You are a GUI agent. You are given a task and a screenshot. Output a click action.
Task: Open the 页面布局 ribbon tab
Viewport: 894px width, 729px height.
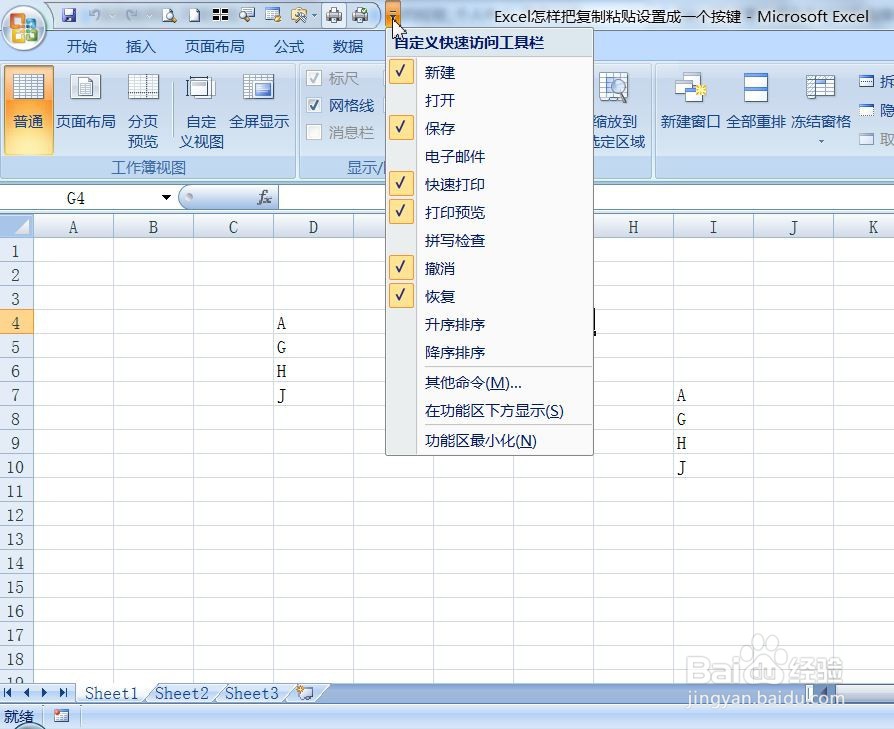point(214,46)
